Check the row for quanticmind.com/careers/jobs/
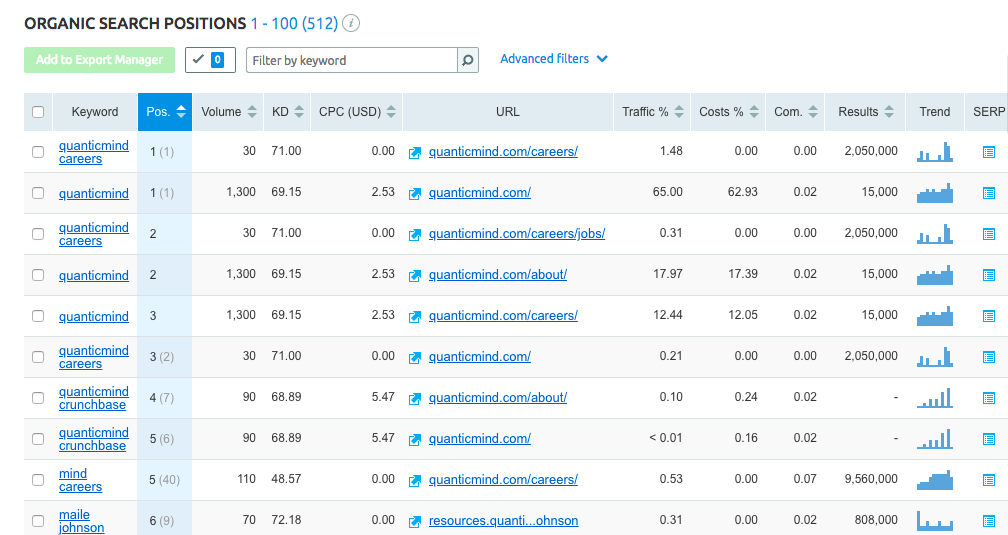 [x=38, y=234]
